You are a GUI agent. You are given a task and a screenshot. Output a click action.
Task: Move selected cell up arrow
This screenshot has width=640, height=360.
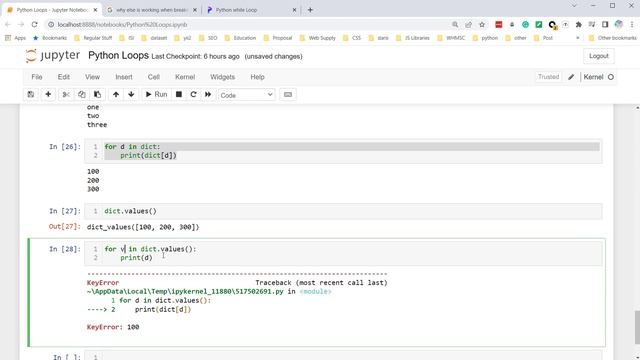(116, 95)
